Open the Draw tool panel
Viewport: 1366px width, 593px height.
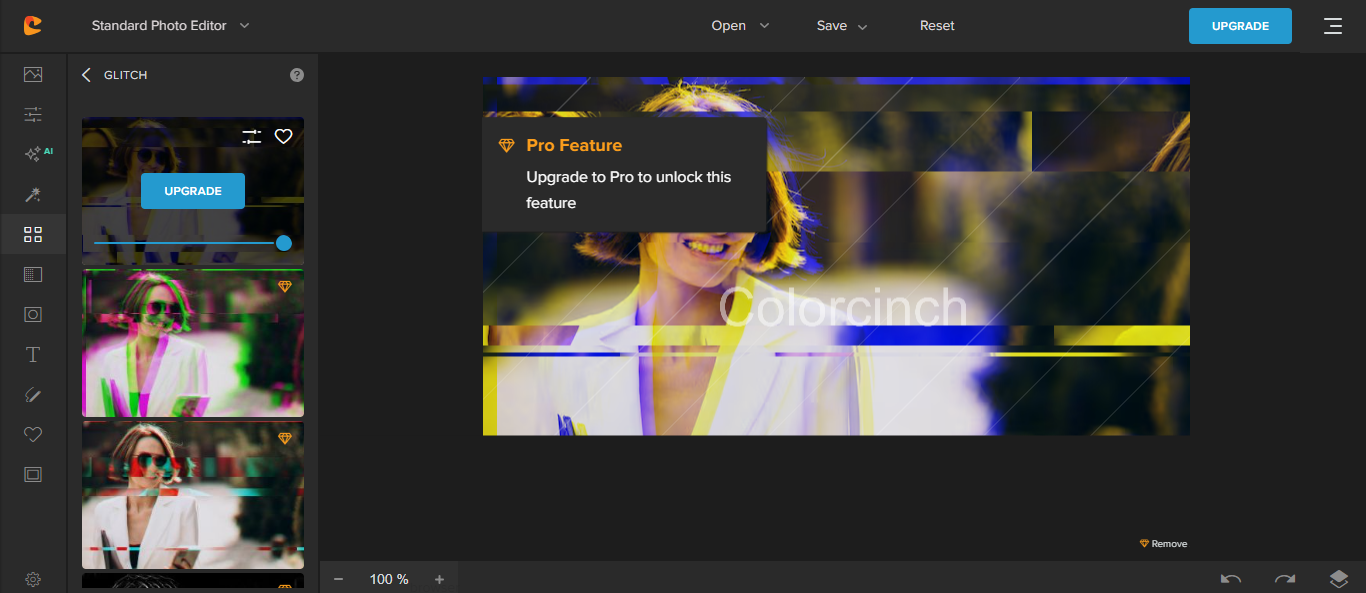pos(33,394)
